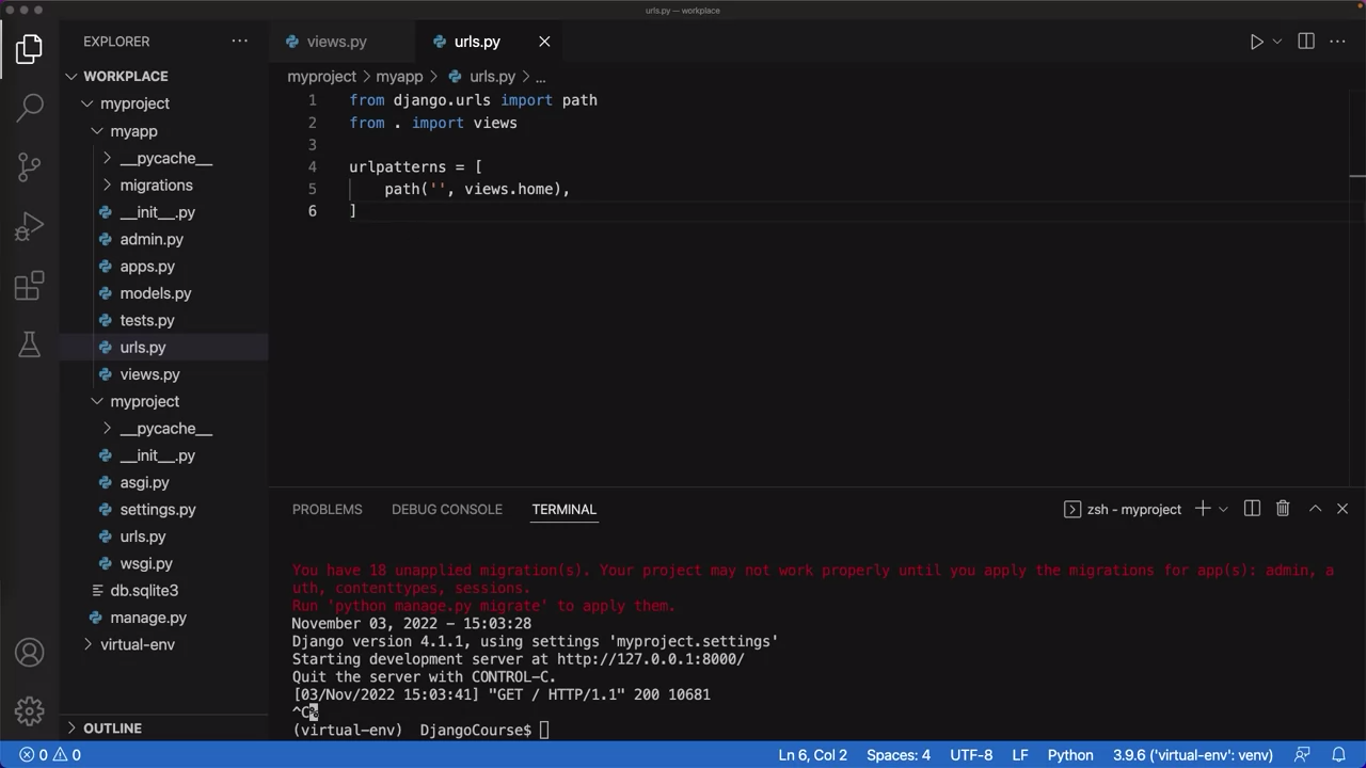Click the Spaces: 4 indentation setting
The height and width of the screenshot is (768, 1366).
click(x=898, y=755)
